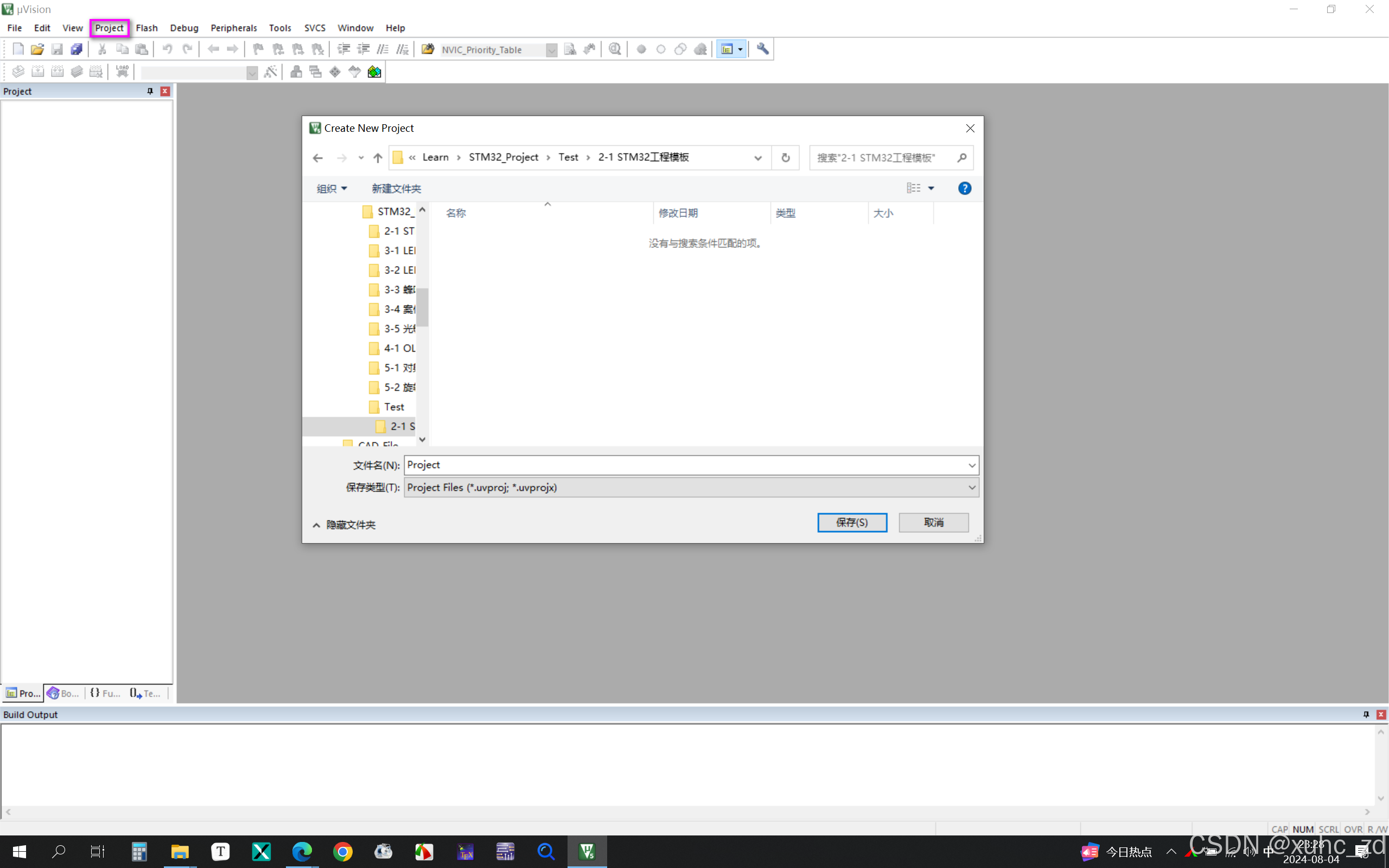Viewport: 1389px width, 868px height.
Task: Collapse folders with 隐藏文件夹
Action: click(344, 525)
